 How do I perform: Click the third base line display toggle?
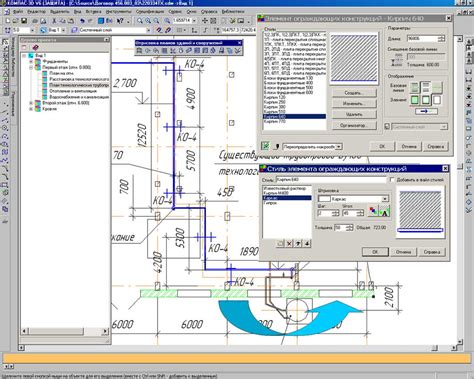point(437,87)
